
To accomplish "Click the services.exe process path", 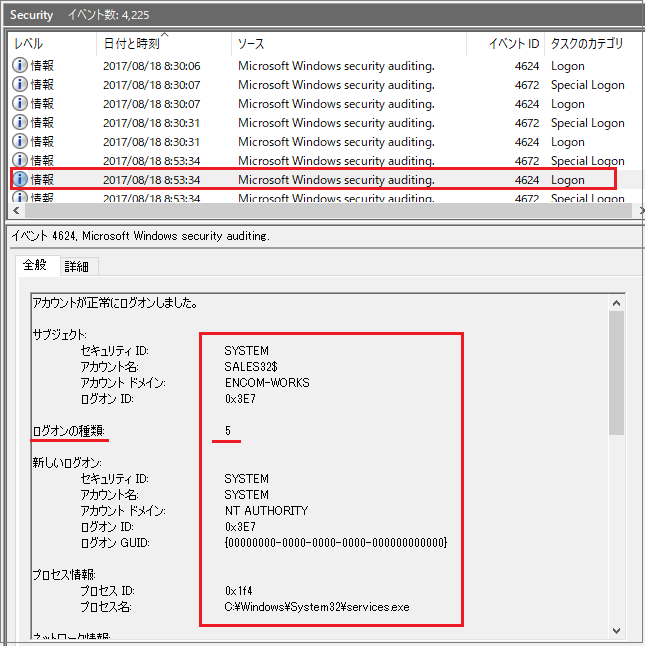I will (x=317, y=607).
